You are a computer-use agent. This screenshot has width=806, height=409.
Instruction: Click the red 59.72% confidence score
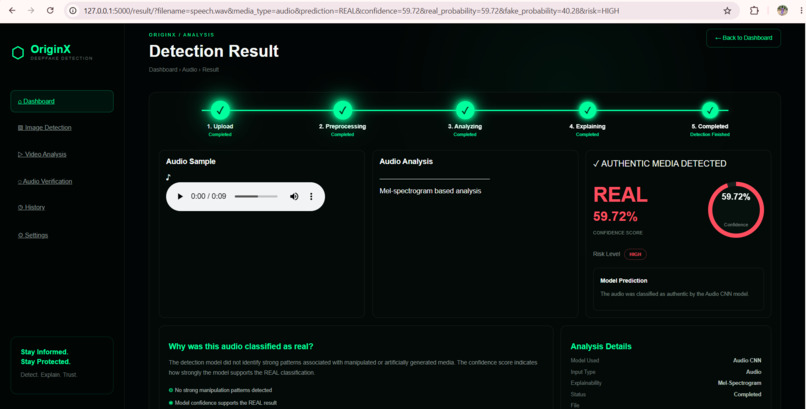[615, 217]
